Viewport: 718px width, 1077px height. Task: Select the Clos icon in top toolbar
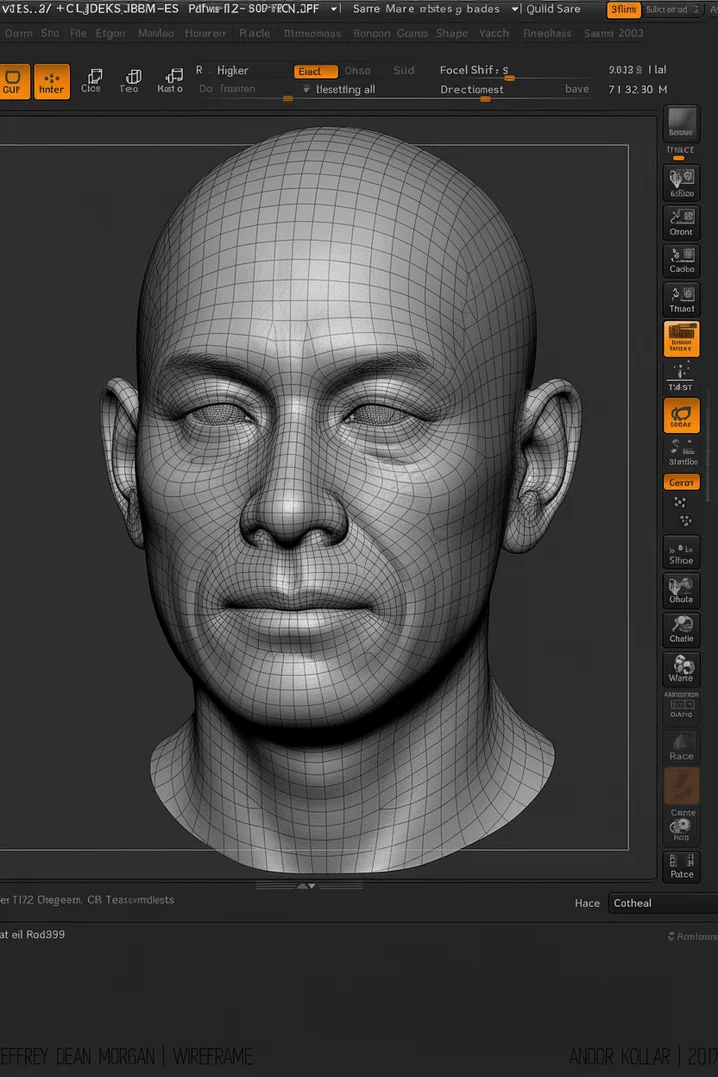(x=92, y=80)
